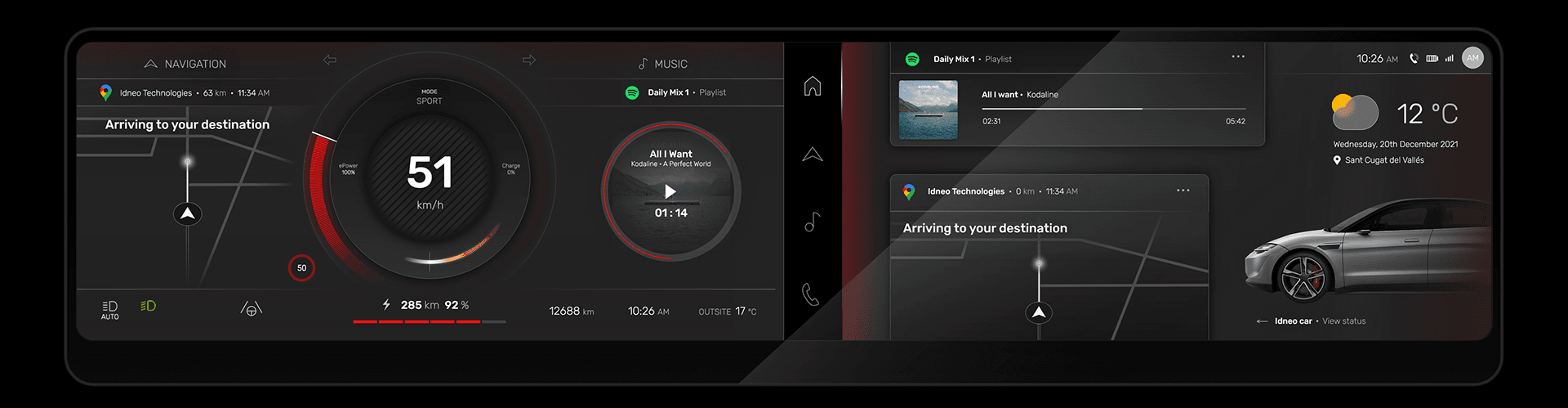
Task: Toggle the AUTO headlights indicator
Action: [109, 309]
